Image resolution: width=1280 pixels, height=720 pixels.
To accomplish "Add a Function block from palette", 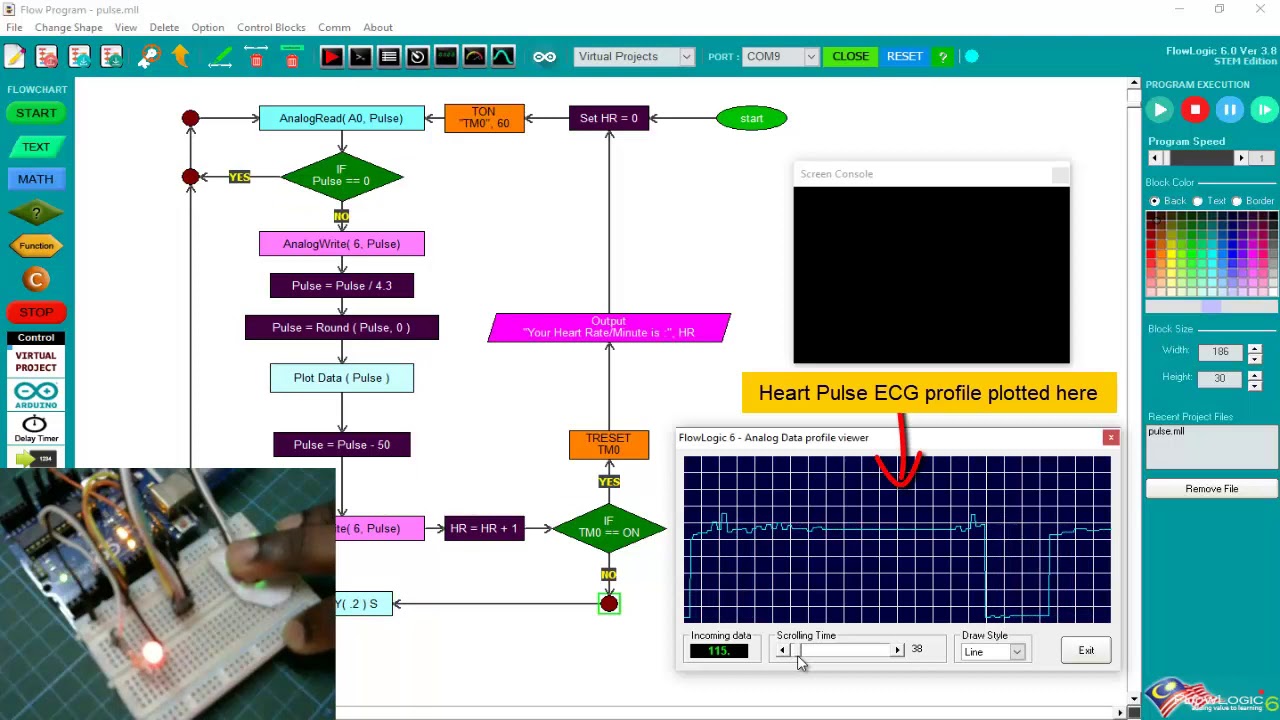I will (36, 246).
